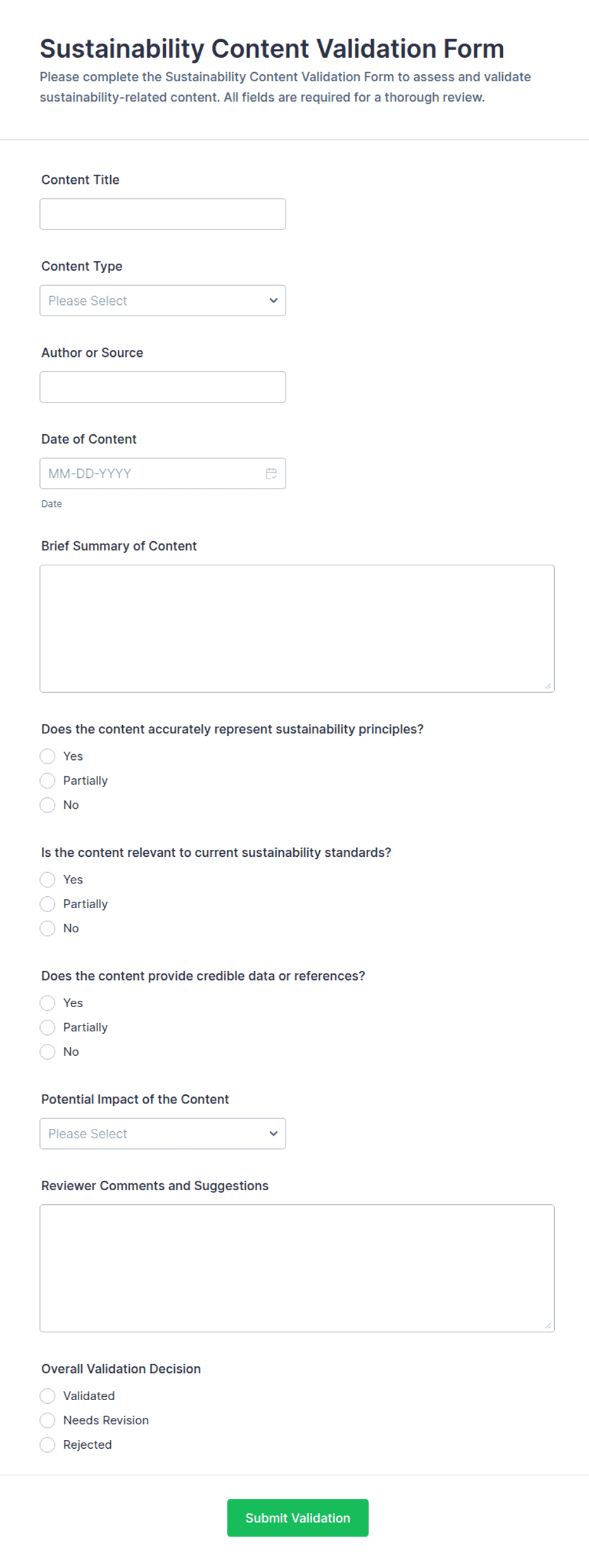589x1568 pixels.
Task: Focus the Content Title text field
Action: coord(163,214)
